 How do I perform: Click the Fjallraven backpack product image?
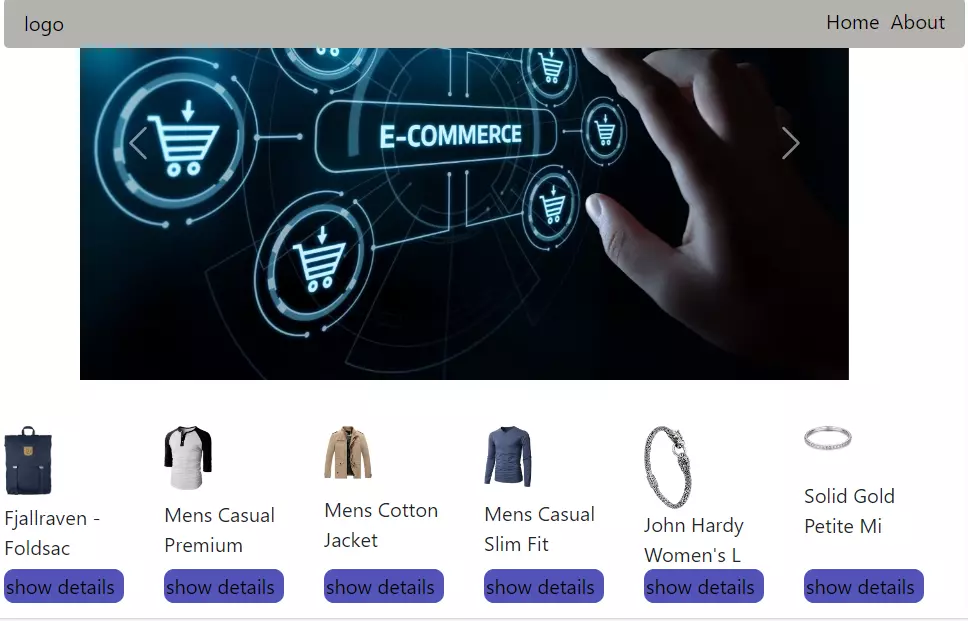point(28,461)
